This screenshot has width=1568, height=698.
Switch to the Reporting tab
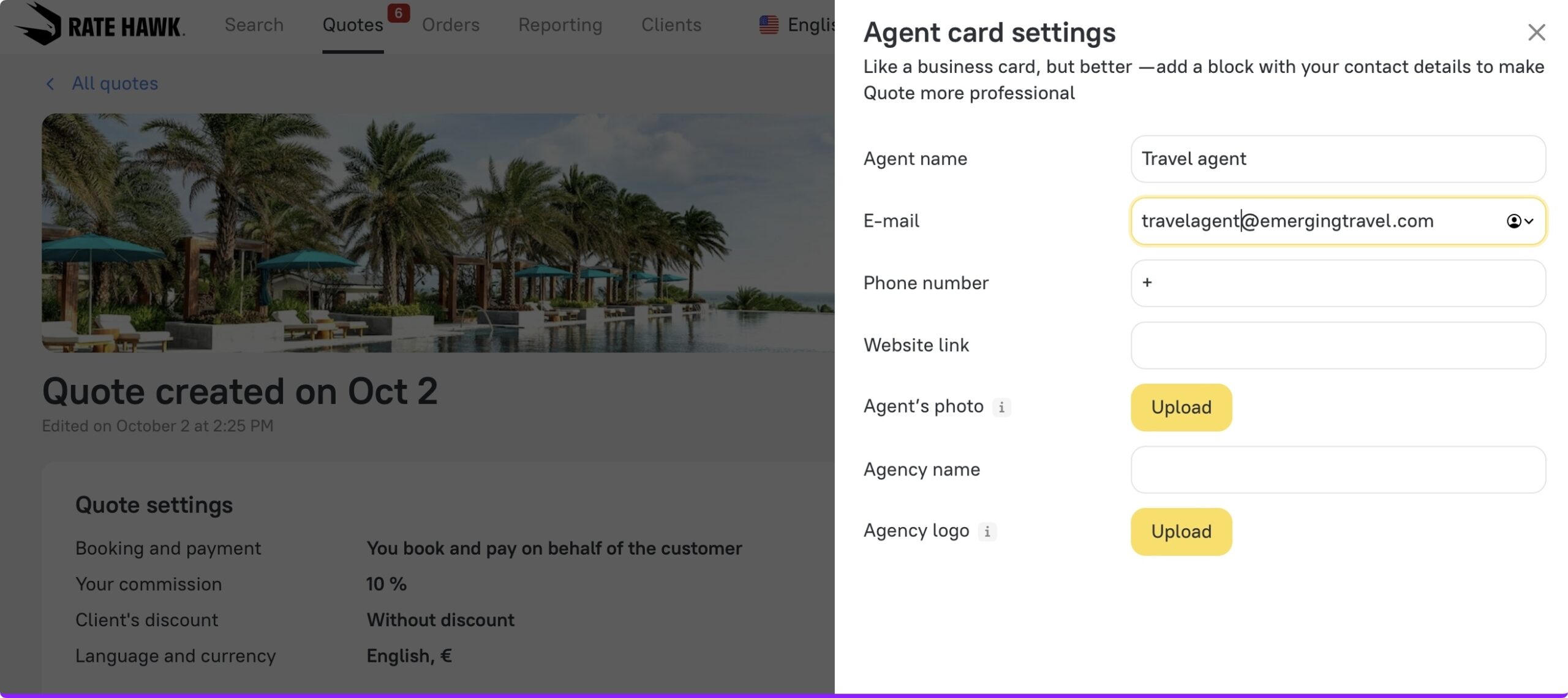coord(560,25)
